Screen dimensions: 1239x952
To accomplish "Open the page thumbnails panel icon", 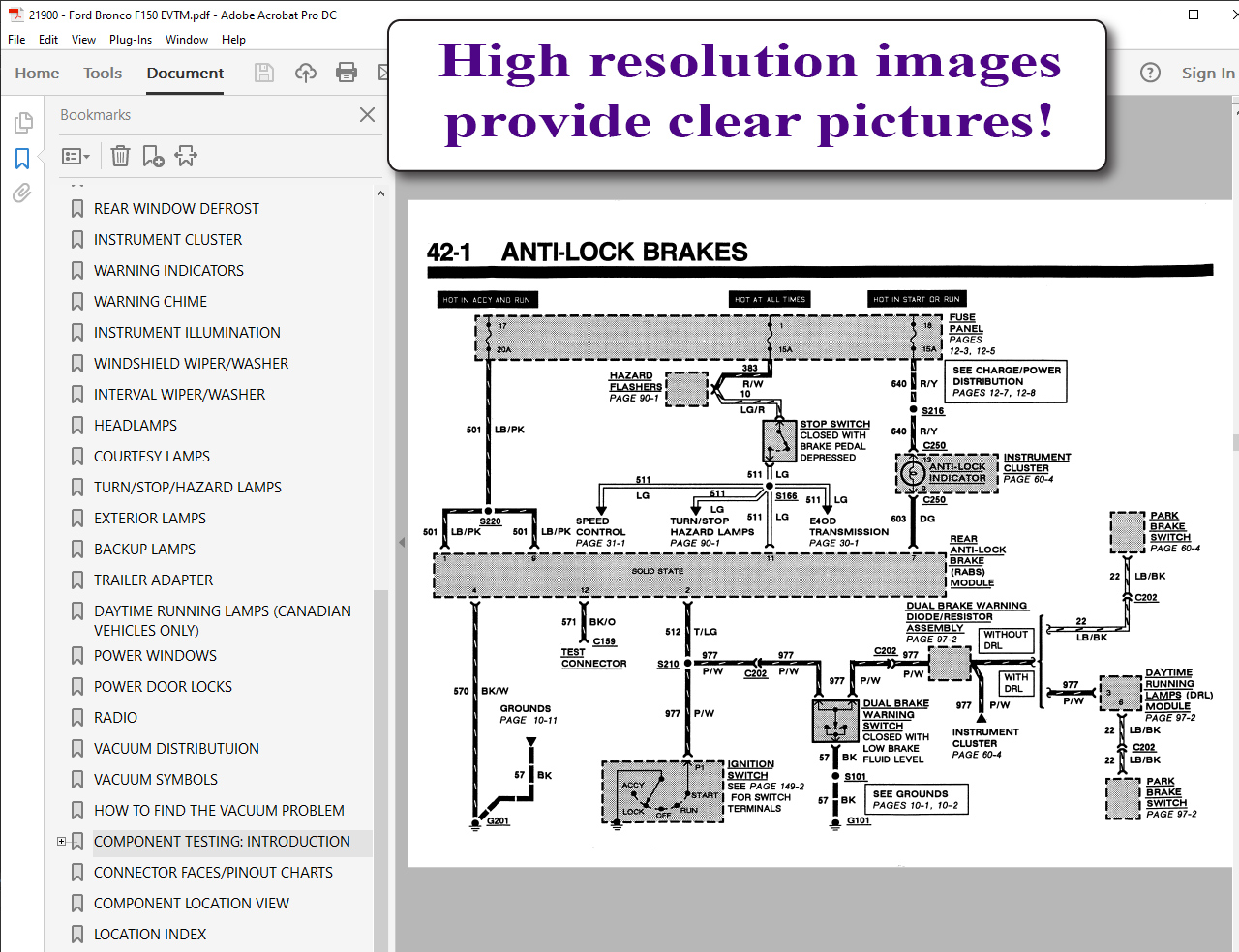I will click(23, 123).
